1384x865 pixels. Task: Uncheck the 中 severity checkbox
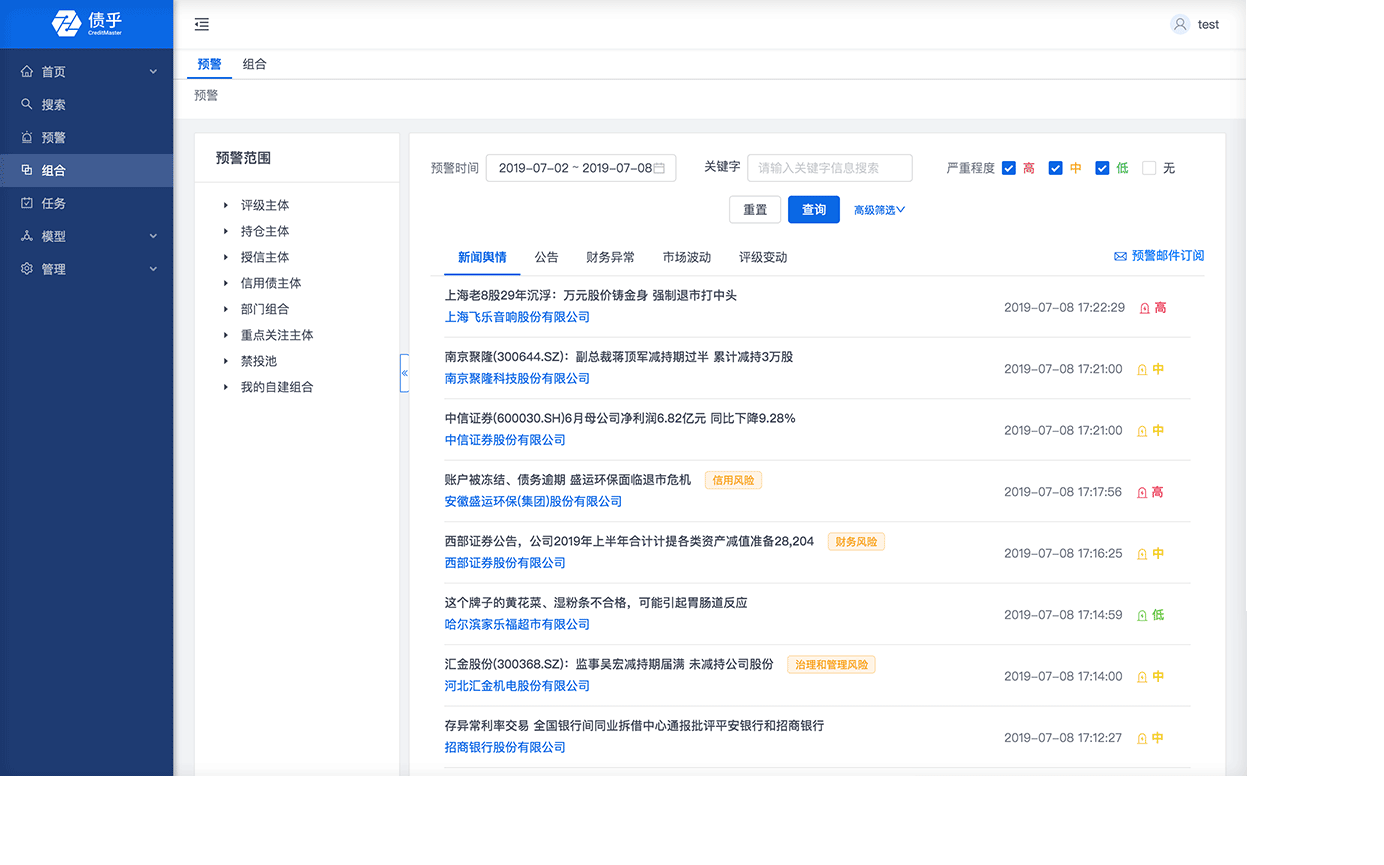click(1055, 168)
